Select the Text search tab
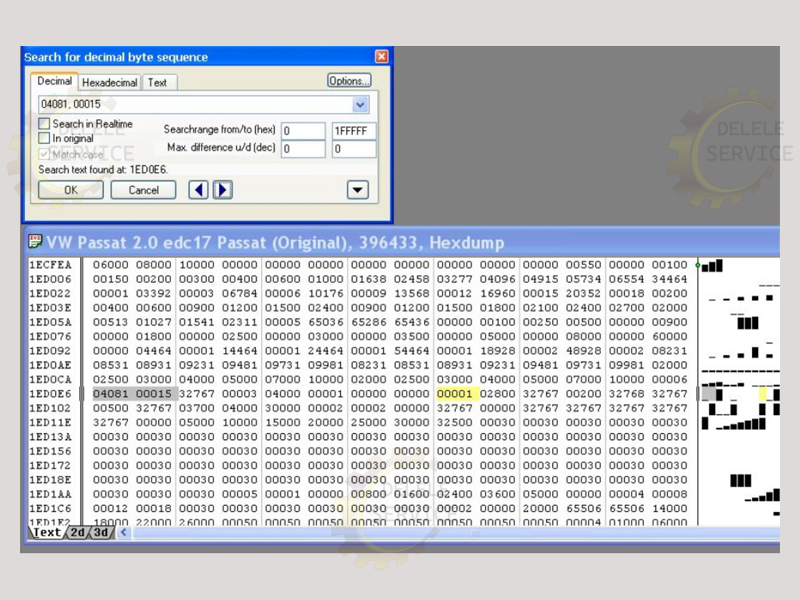The height and width of the screenshot is (600, 800). (x=157, y=83)
